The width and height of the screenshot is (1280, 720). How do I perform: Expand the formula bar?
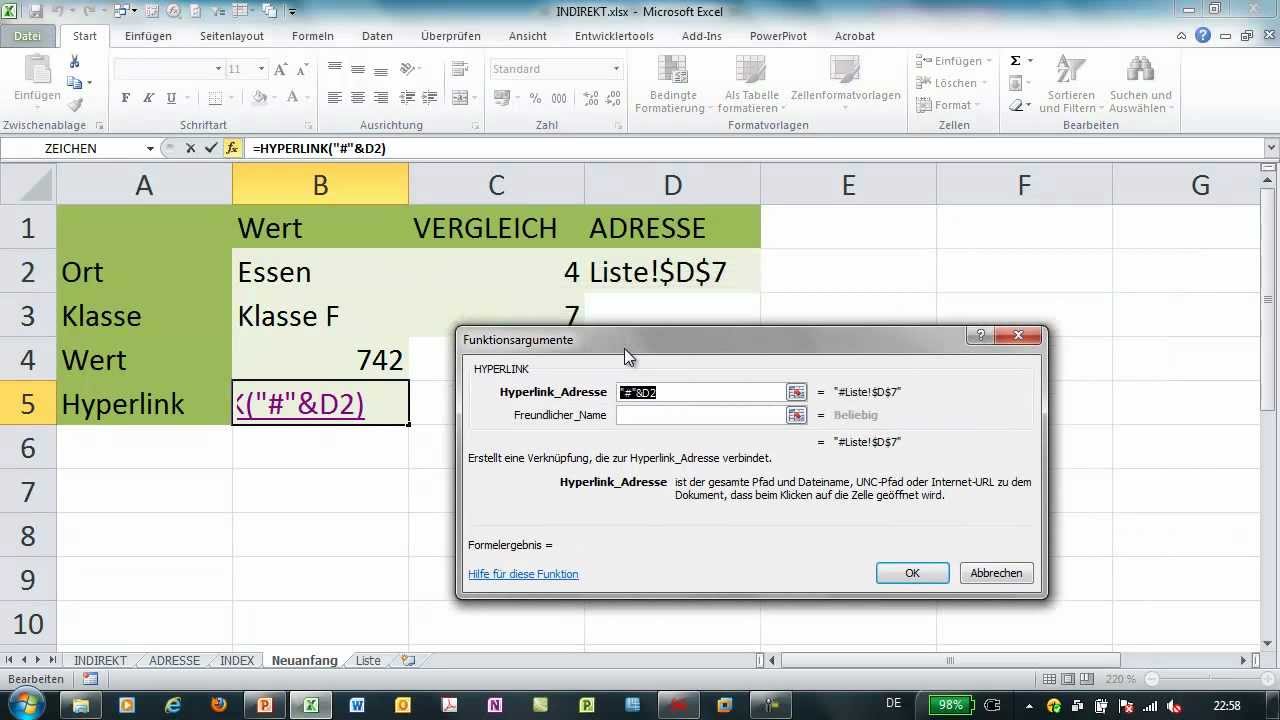pyautogui.click(x=1271, y=148)
